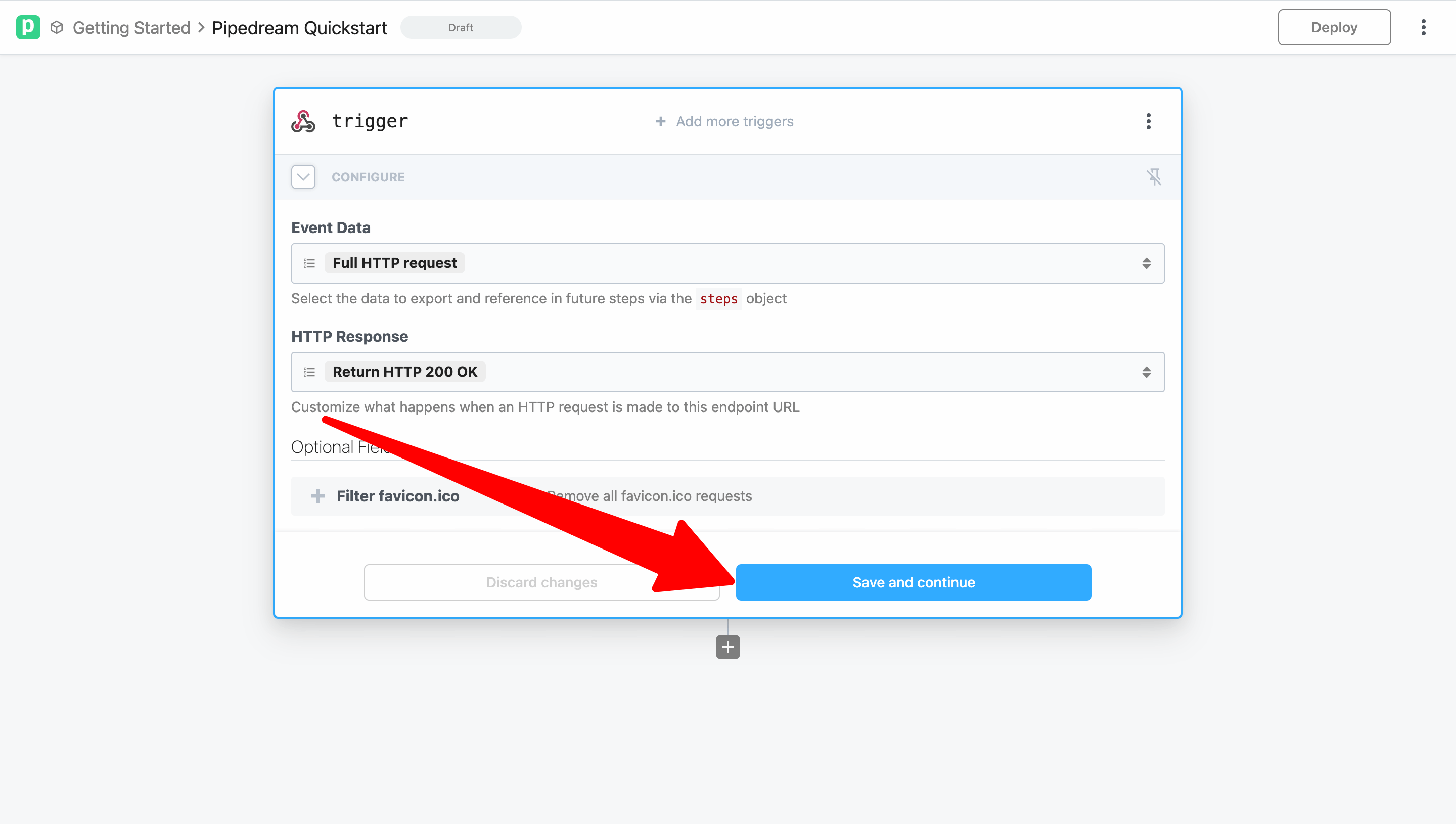Image resolution: width=1456 pixels, height=824 pixels.
Task: Click the add step plus icon below trigger
Action: (x=727, y=647)
